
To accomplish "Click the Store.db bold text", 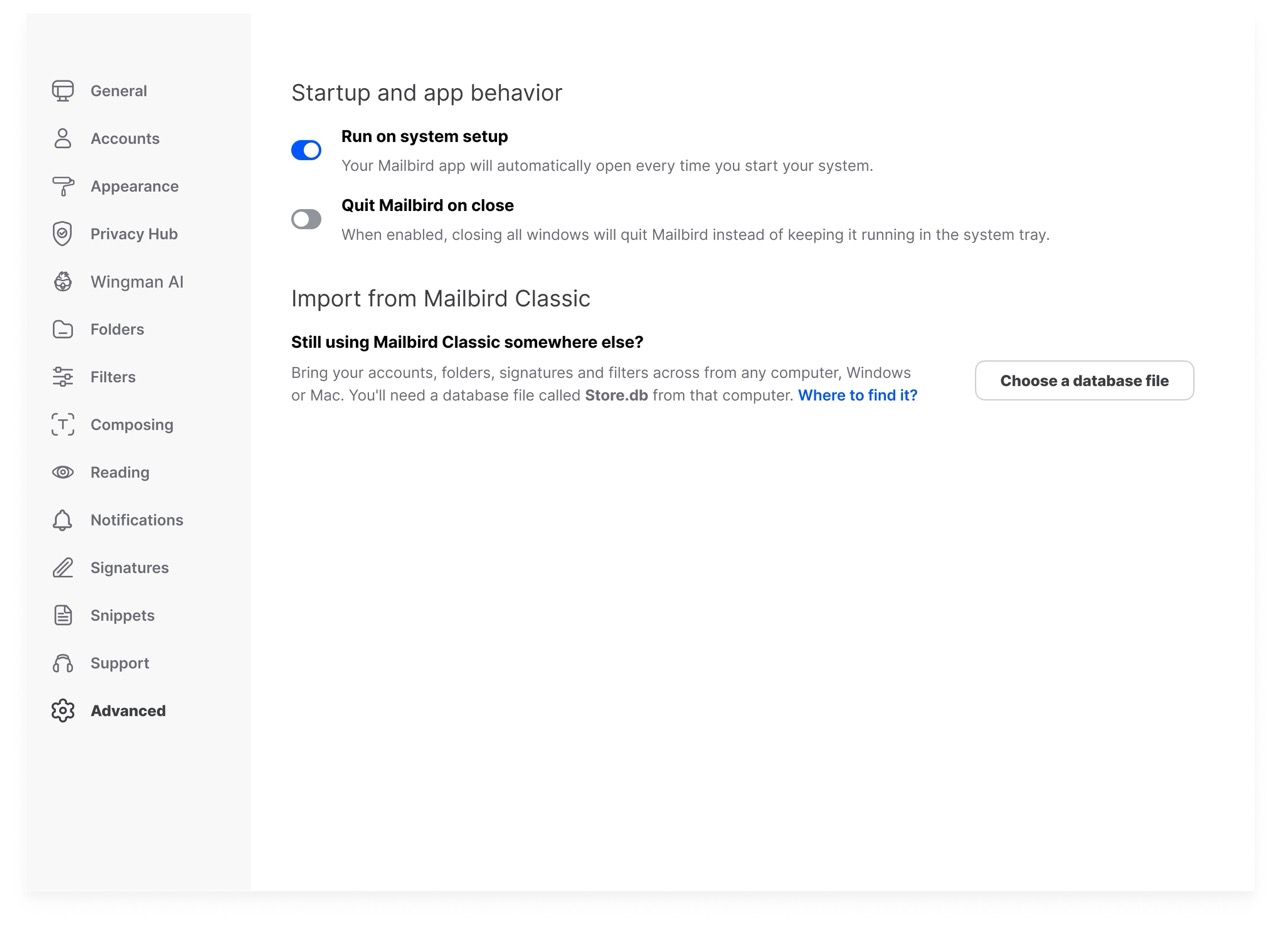I will [x=616, y=396].
